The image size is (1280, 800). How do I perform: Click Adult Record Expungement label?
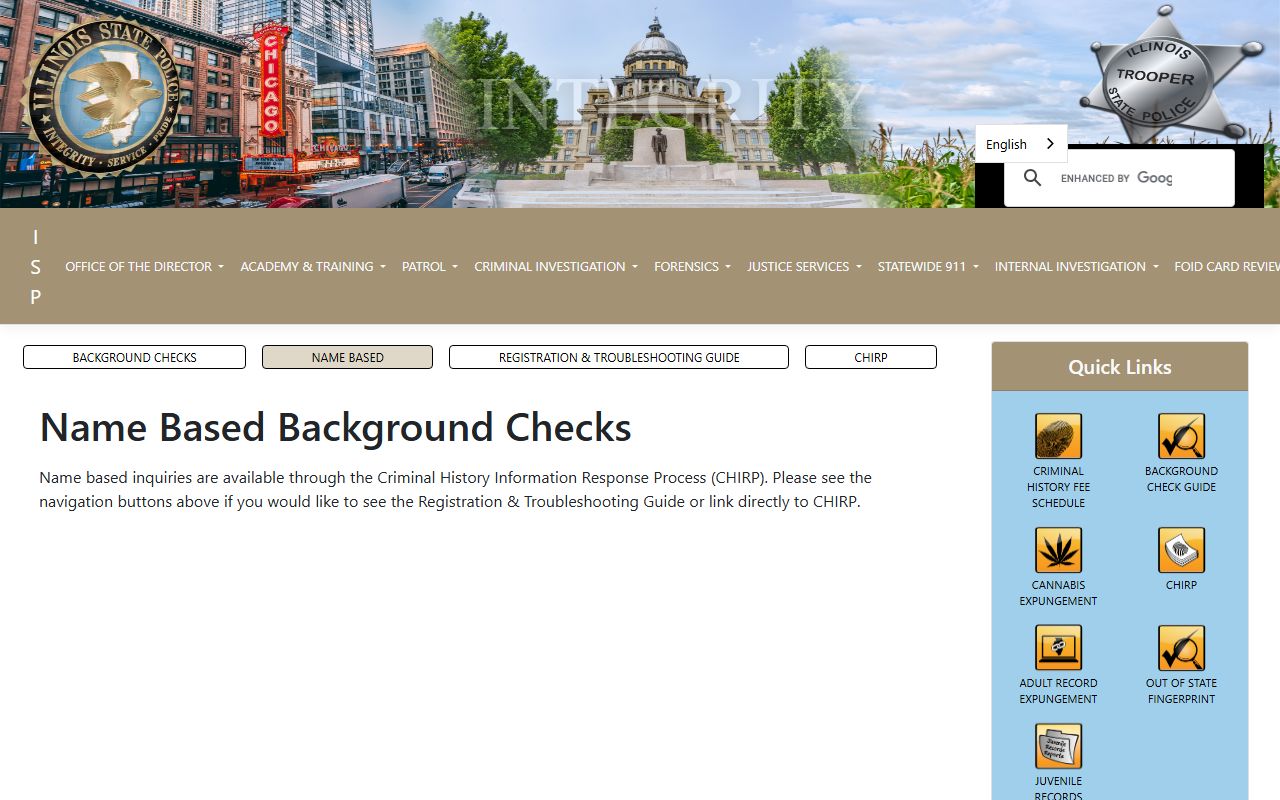(1058, 691)
